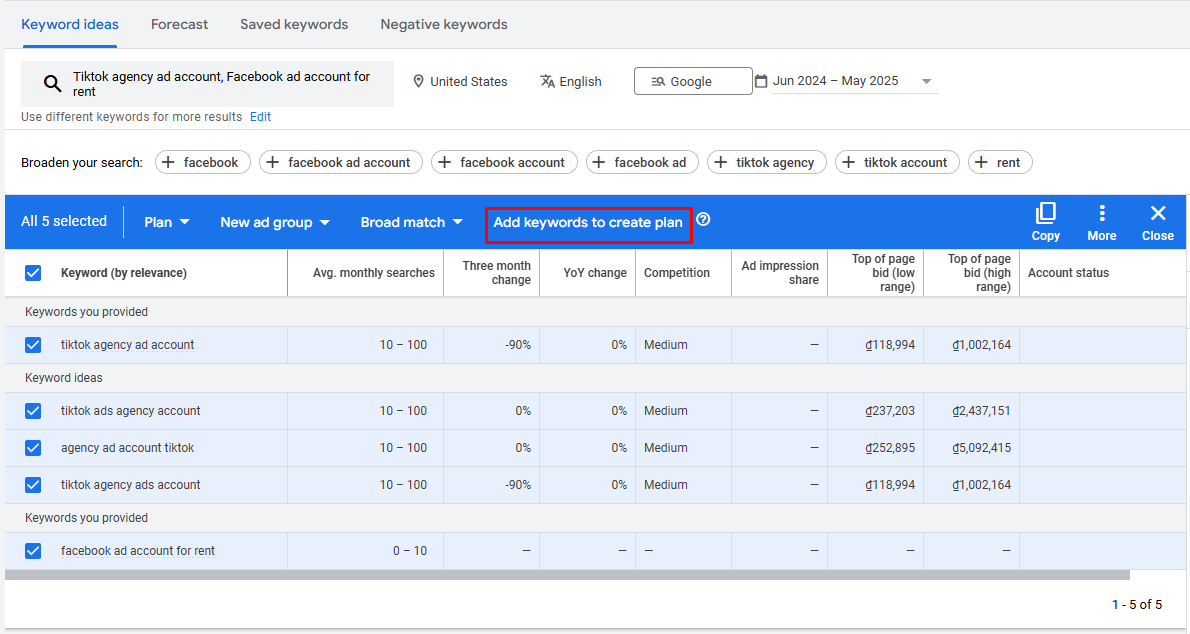Click keyword 'facebook ad account for rent'

click(x=138, y=550)
